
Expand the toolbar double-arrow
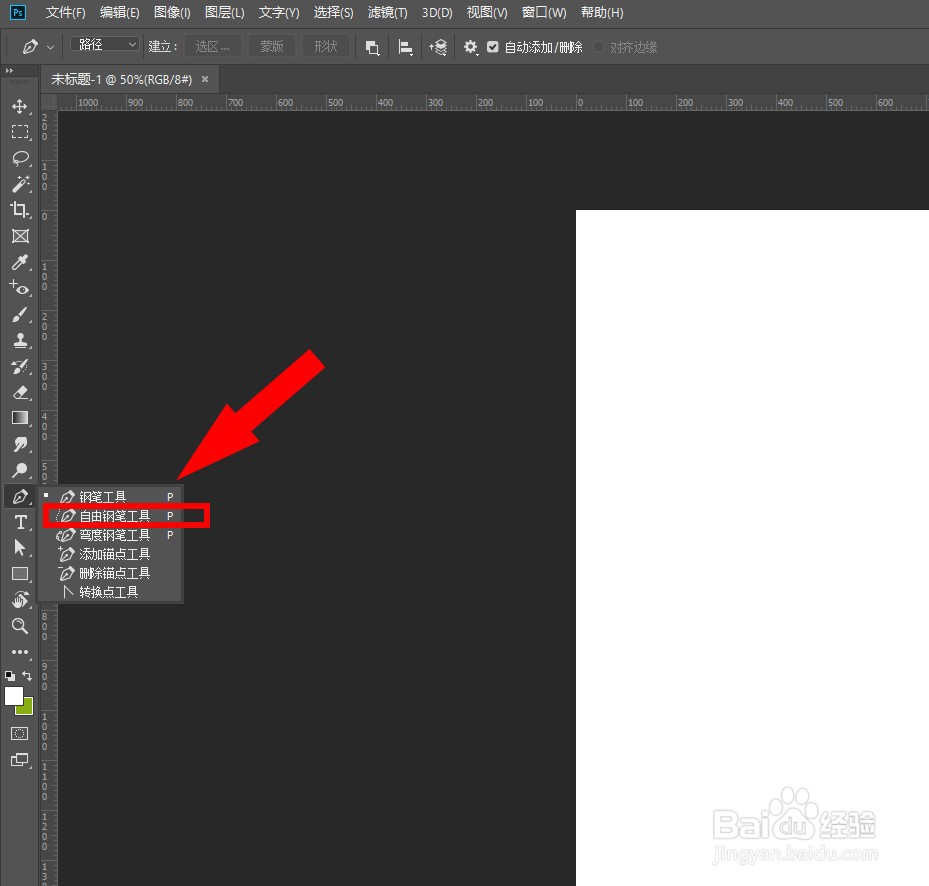tap(9, 71)
